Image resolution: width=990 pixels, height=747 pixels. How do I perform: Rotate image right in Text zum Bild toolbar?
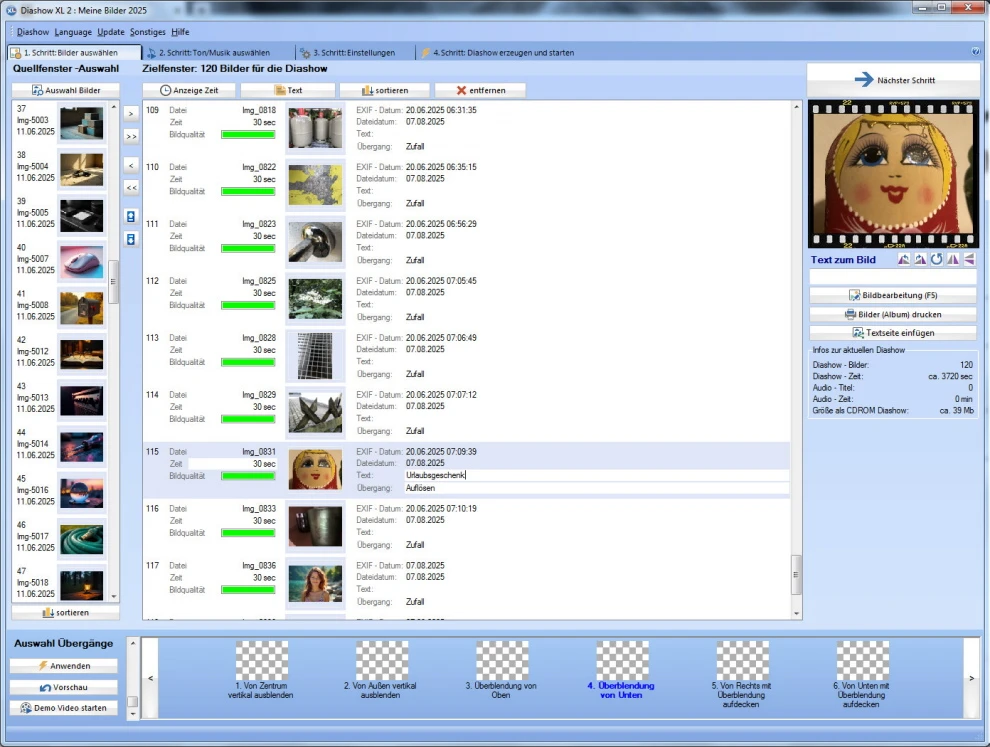pos(921,260)
